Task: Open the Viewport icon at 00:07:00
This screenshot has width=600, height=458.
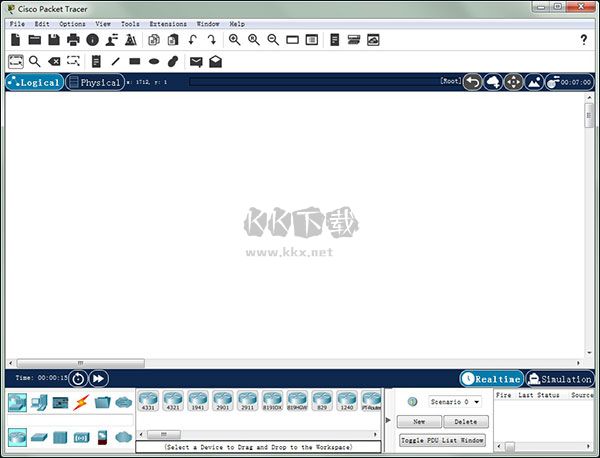Action: coord(570,82)
